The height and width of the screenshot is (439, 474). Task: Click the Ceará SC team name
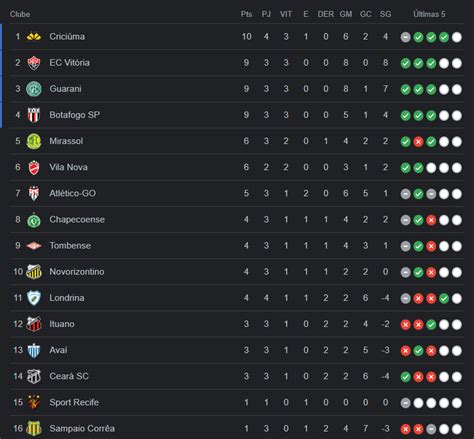tap(69, 376)
